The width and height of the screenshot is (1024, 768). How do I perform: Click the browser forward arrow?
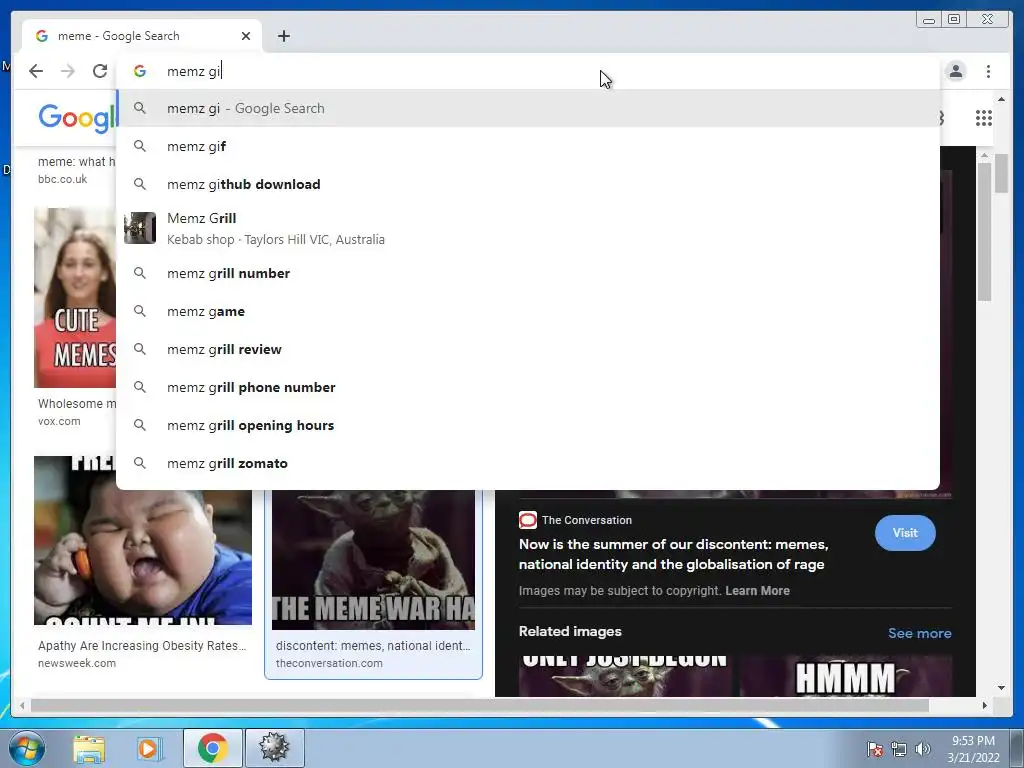(x=68, y=71)
